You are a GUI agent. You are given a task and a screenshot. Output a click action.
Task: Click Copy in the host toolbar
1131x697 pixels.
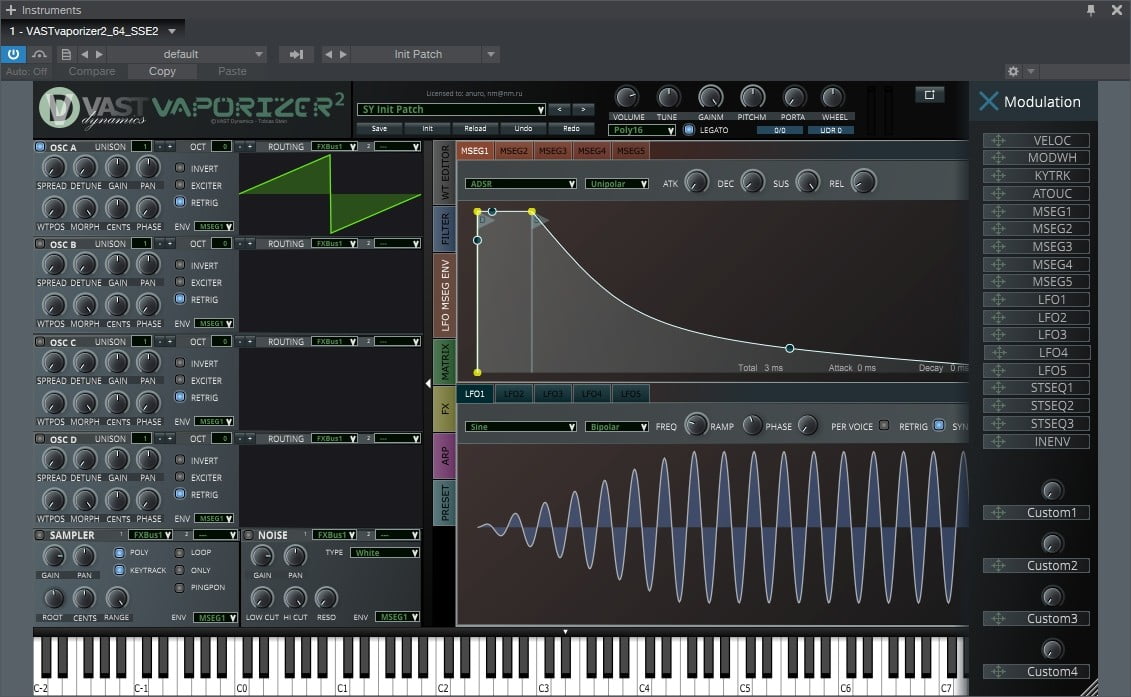pyautogui.click(x=162, y=71)
